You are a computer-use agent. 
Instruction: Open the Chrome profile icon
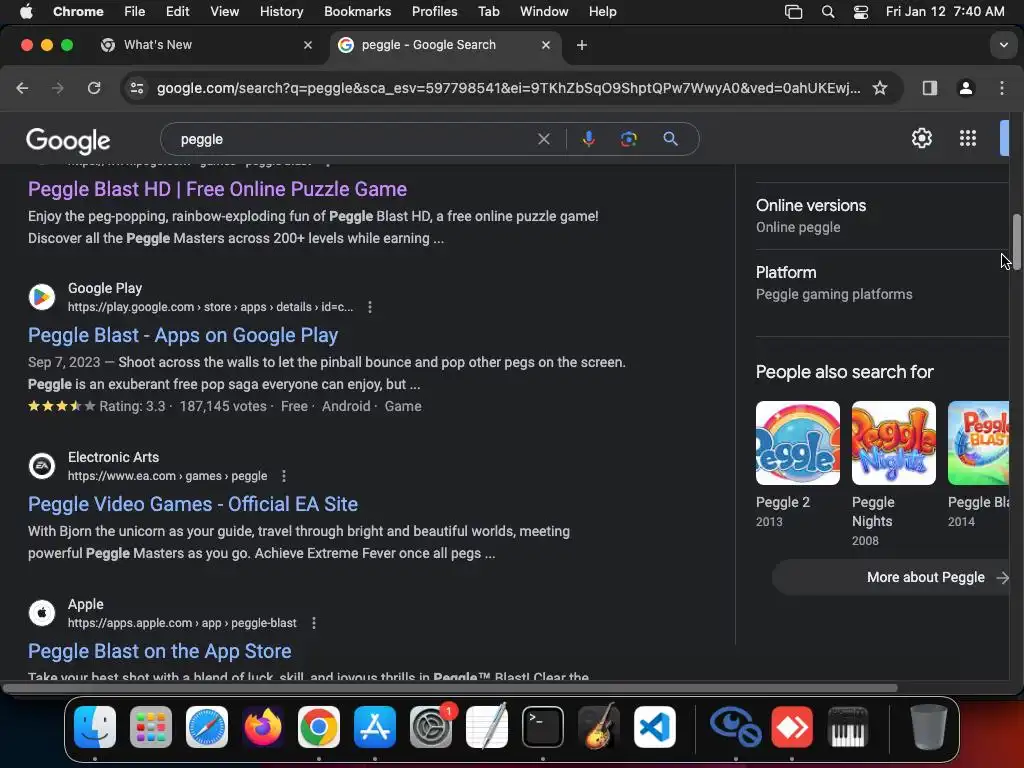click(966, 88)
